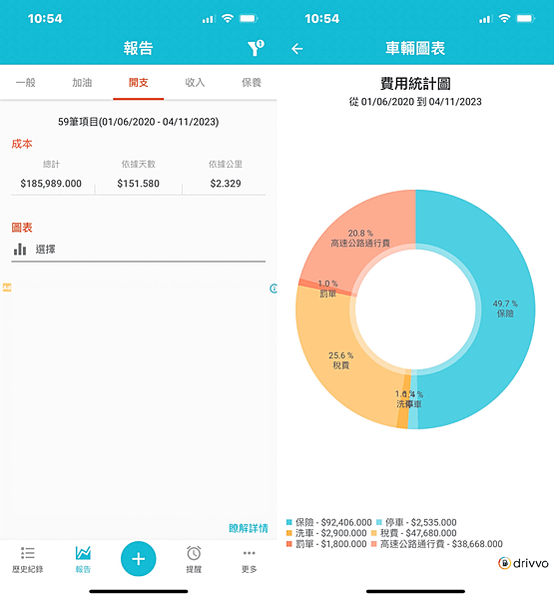Image resolution: width=554 pixels, height=599 pixels.
Task: Tap the back arrow on 車輛圖表 screen
Action: 297,49
